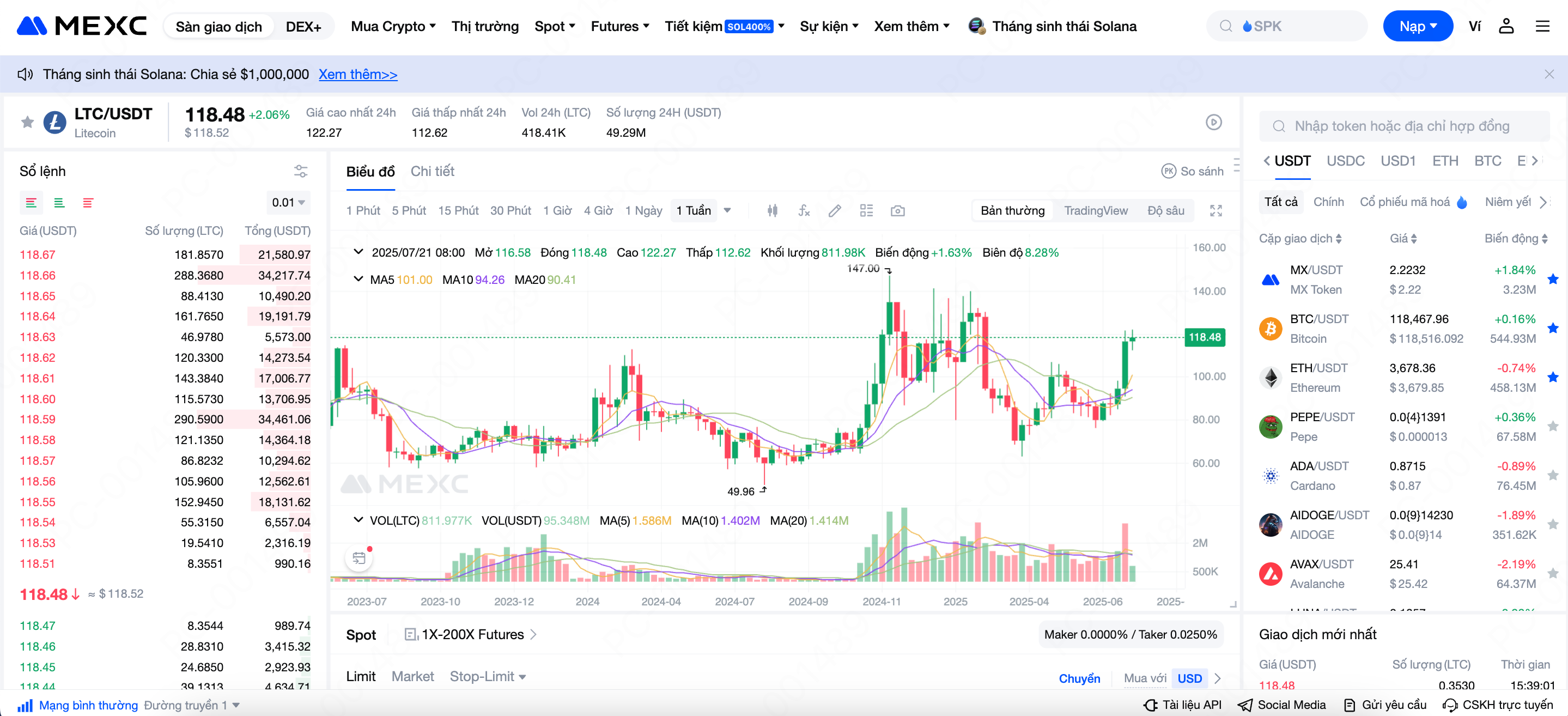Open Gửi yêu cầu in footer
Screen dimensions: 1568x716
[x=1385, y=705]
